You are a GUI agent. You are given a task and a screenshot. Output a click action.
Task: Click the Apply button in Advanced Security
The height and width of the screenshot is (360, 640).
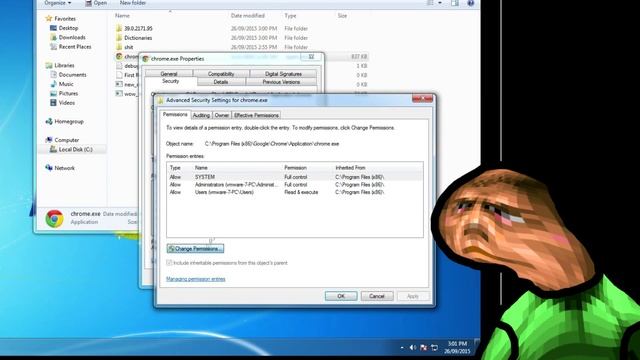click(412, 296)
